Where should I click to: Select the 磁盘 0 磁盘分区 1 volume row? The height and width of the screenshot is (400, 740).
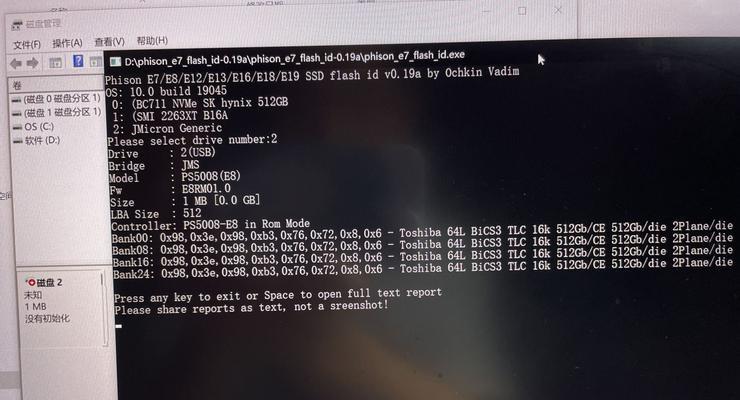[57, 99]
